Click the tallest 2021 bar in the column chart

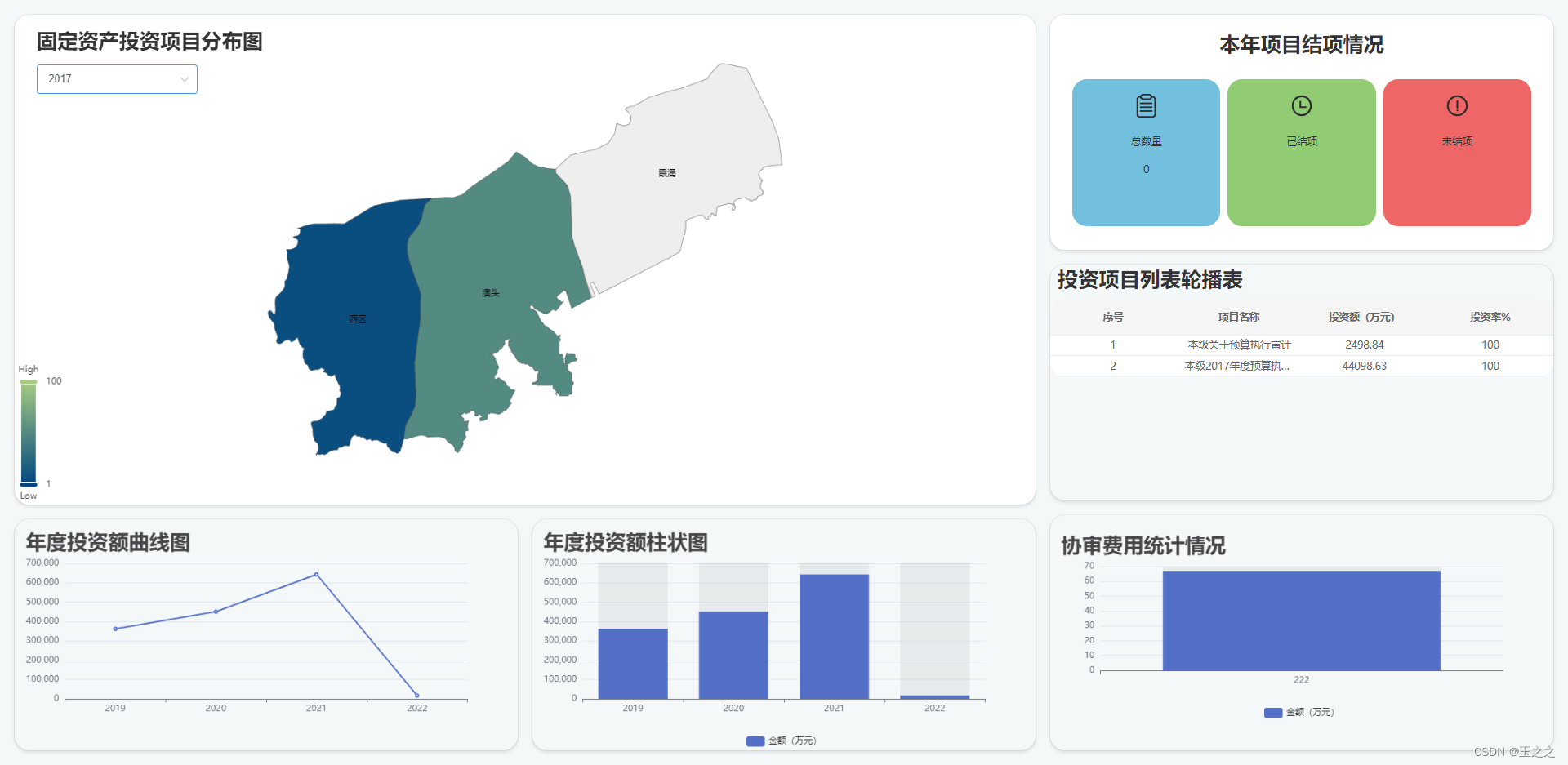click(833, 633)
